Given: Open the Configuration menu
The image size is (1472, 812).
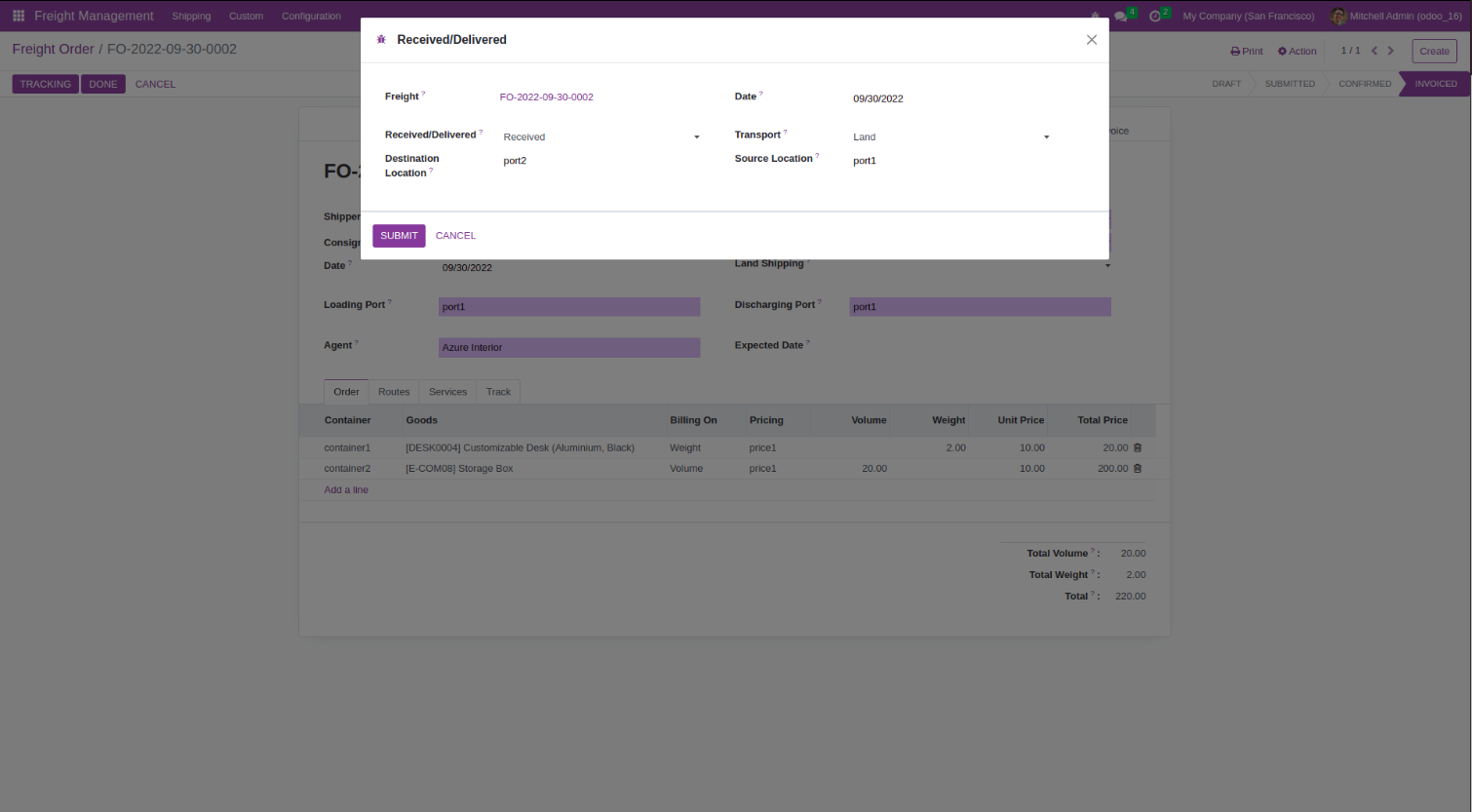Looking at the screenshot, I should [x=311, y=16].
